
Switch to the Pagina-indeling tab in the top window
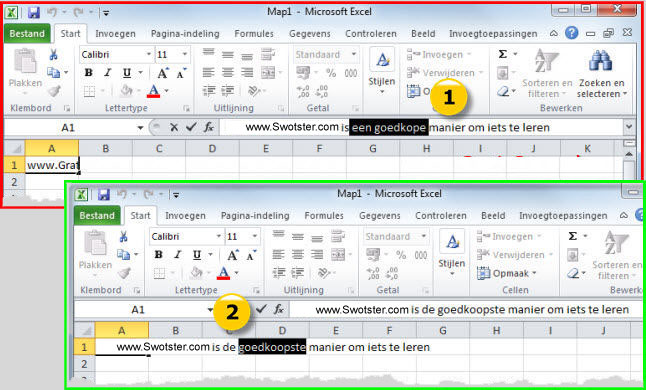click(x=185, y=34)
